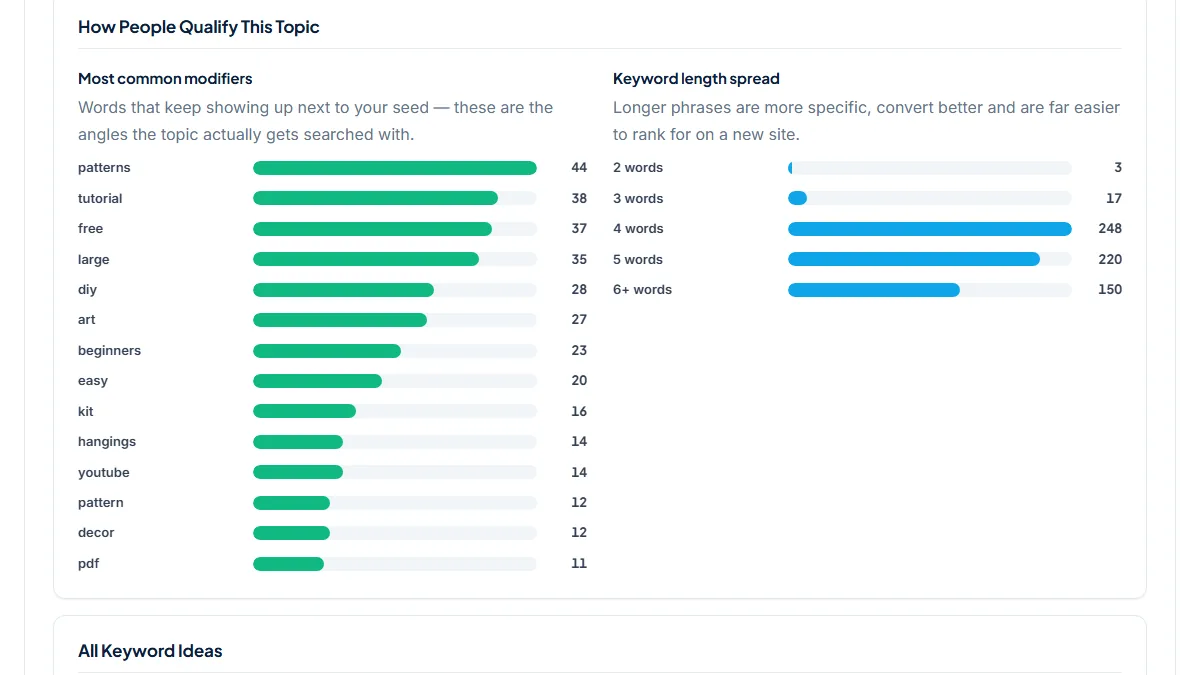1200x675 pixels.
Task: Select the '2 words' keyword length bar
Action: click(930, 168)
